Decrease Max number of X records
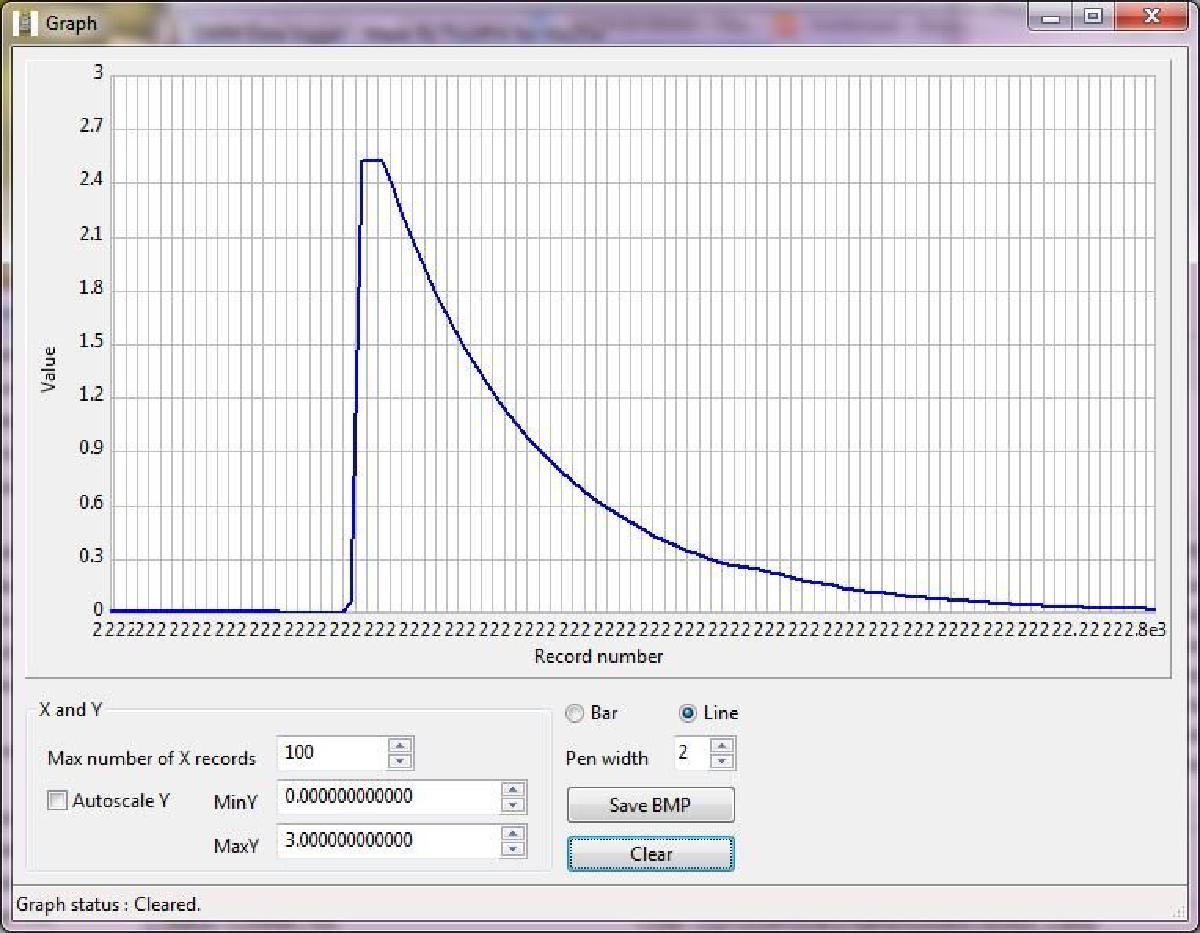 pyautogui.click(x=400, y=761)
